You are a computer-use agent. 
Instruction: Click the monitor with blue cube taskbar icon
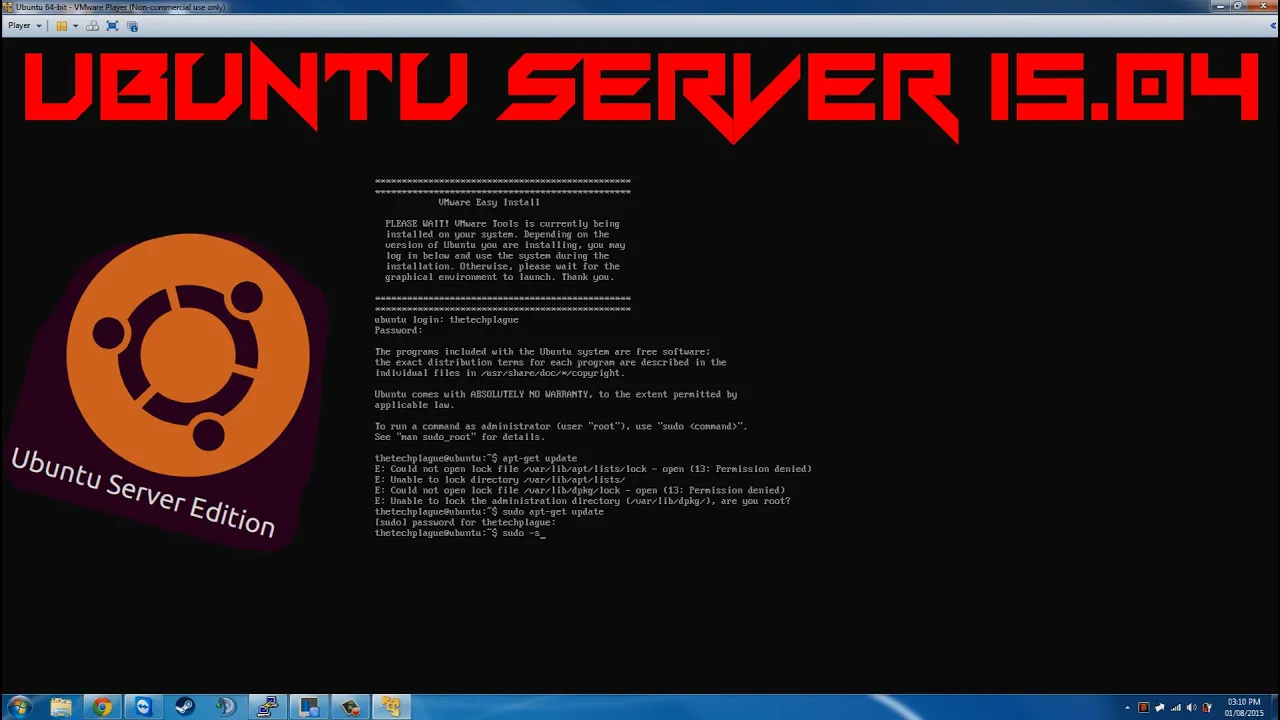[x=308, y=707]
